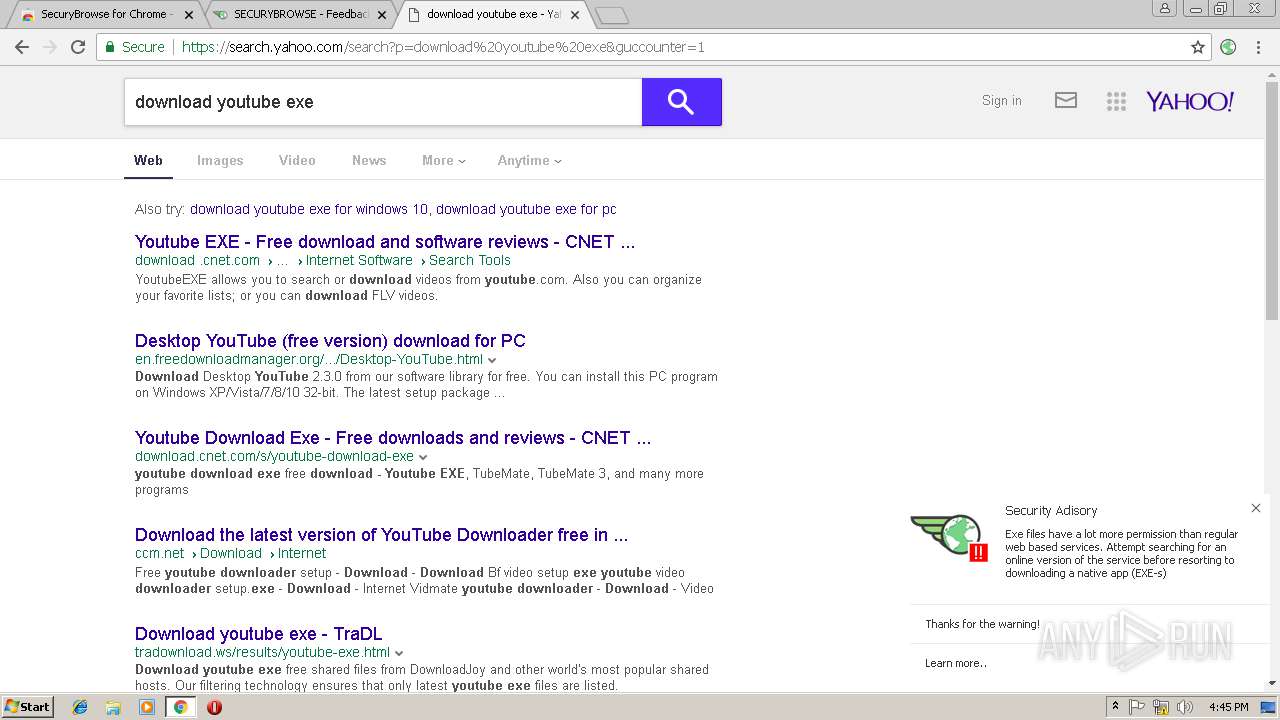Go to Yahoo home via the logo
This screenshot has height=720, width=1280.
[x=1190, y=101]
